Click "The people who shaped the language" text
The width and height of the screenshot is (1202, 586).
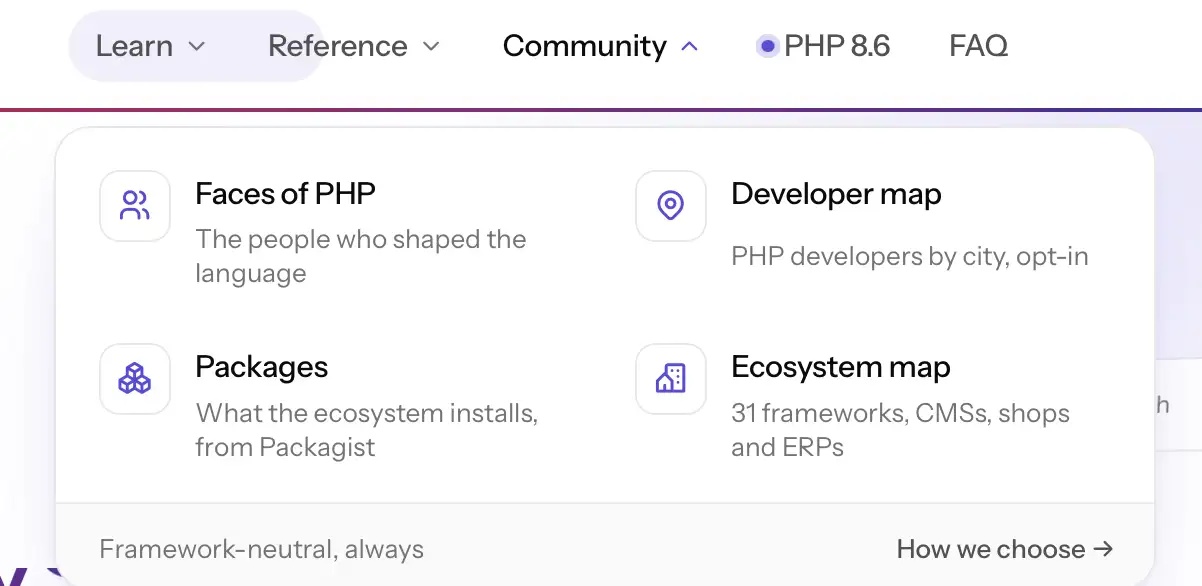pyautogui.click(x=361, y=256)
